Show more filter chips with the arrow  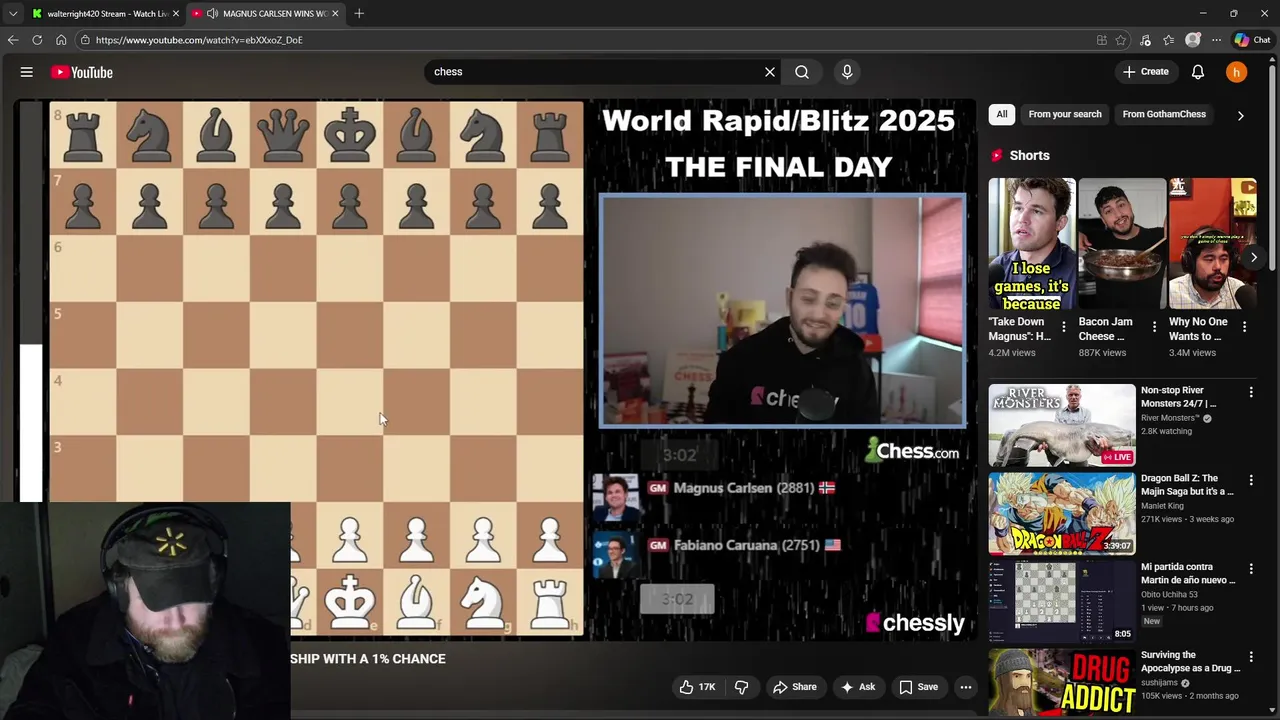(1240, 115)
